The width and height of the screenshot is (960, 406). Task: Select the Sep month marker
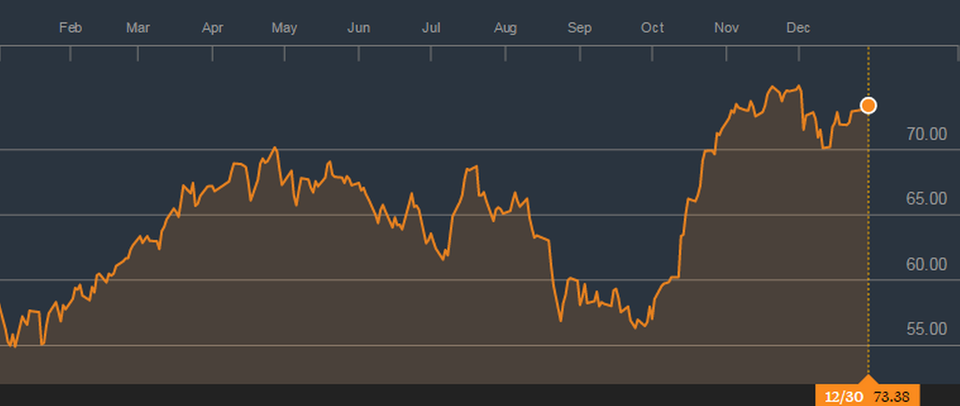tap(579, 28)
